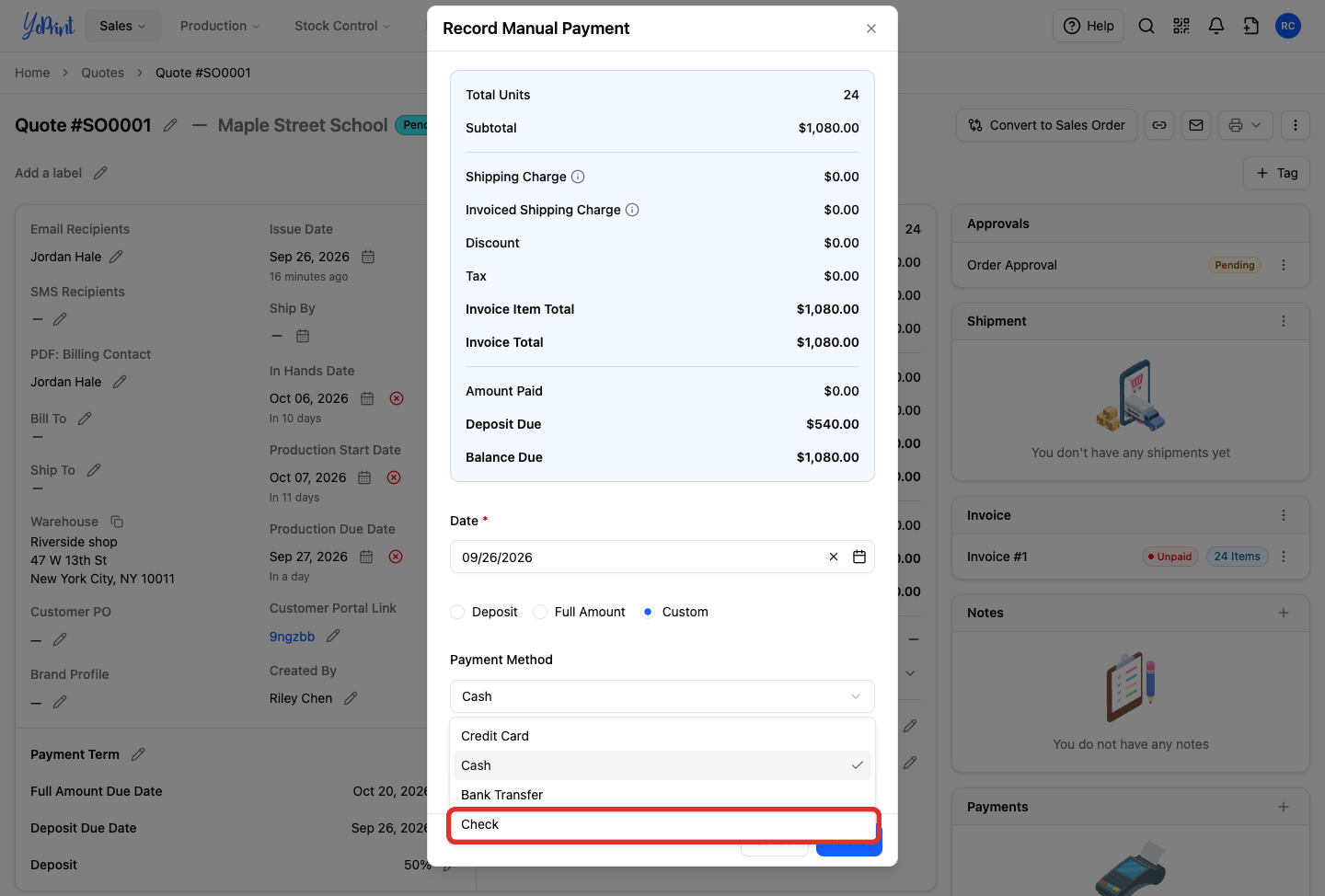The image size is (1325, 896).
Task: Edit the Quote #SO0001 title
Action: coord(170,125)
